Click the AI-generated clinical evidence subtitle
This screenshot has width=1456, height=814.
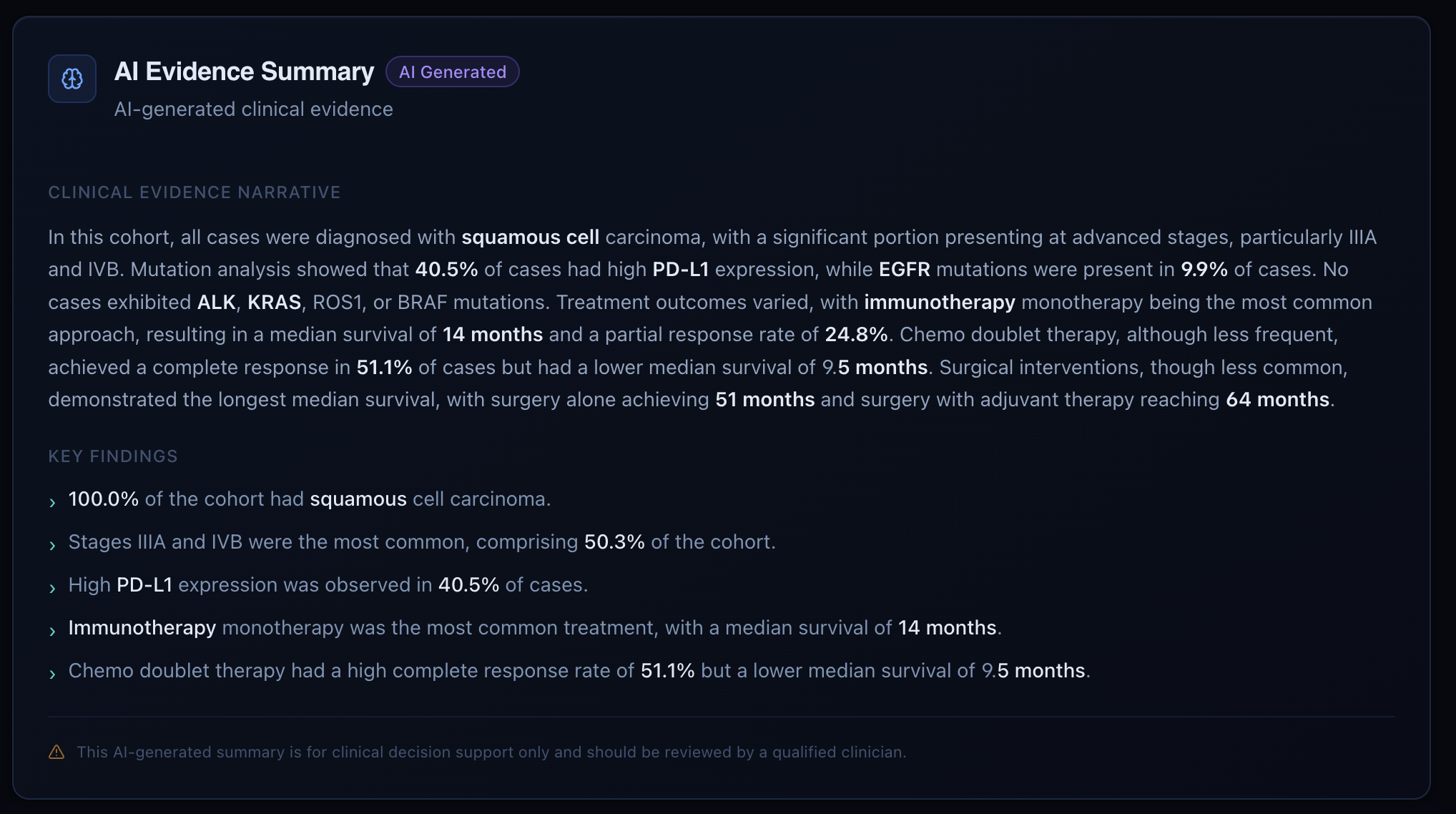[254, 109]
